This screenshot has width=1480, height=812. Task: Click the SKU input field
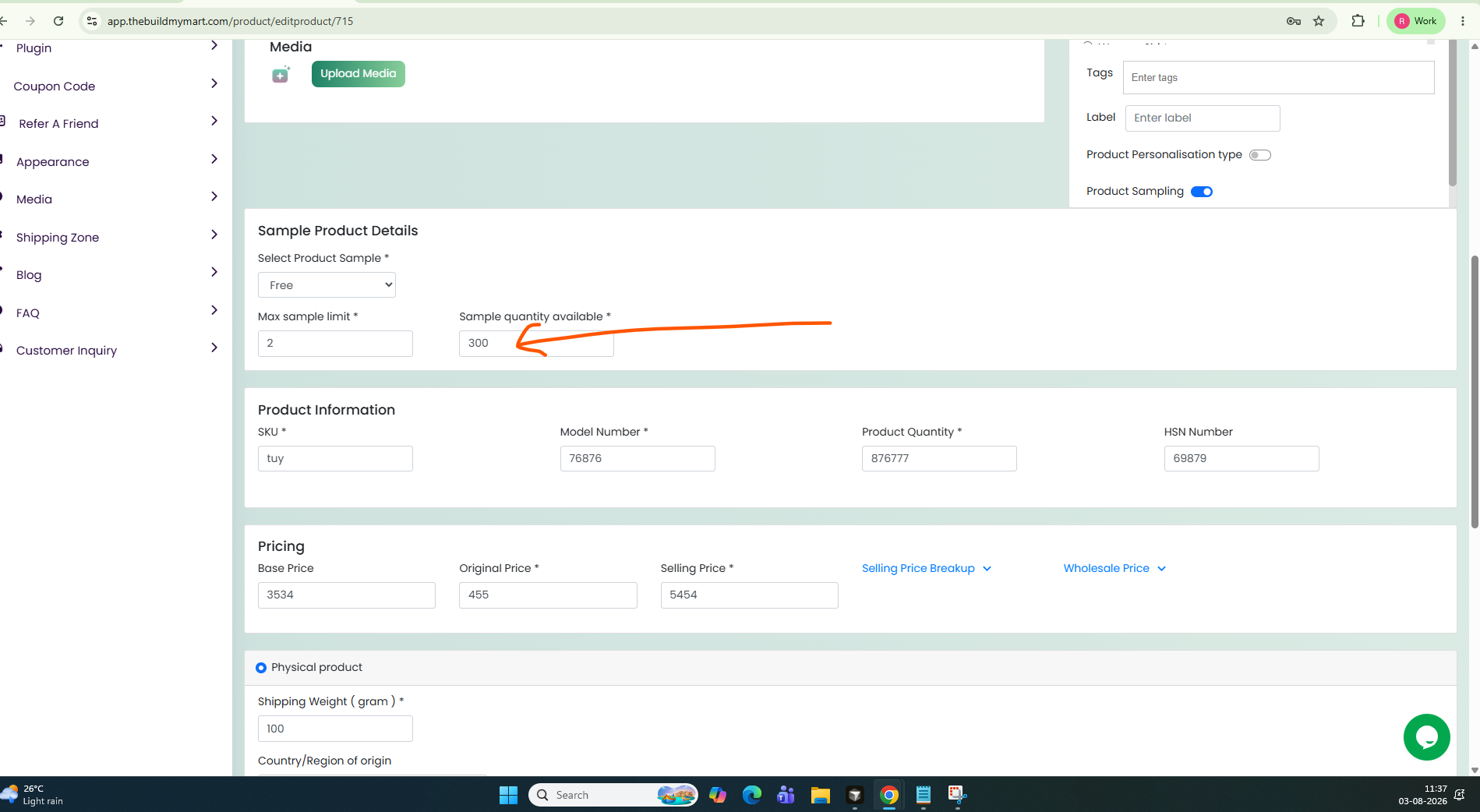tap(335, 459)
